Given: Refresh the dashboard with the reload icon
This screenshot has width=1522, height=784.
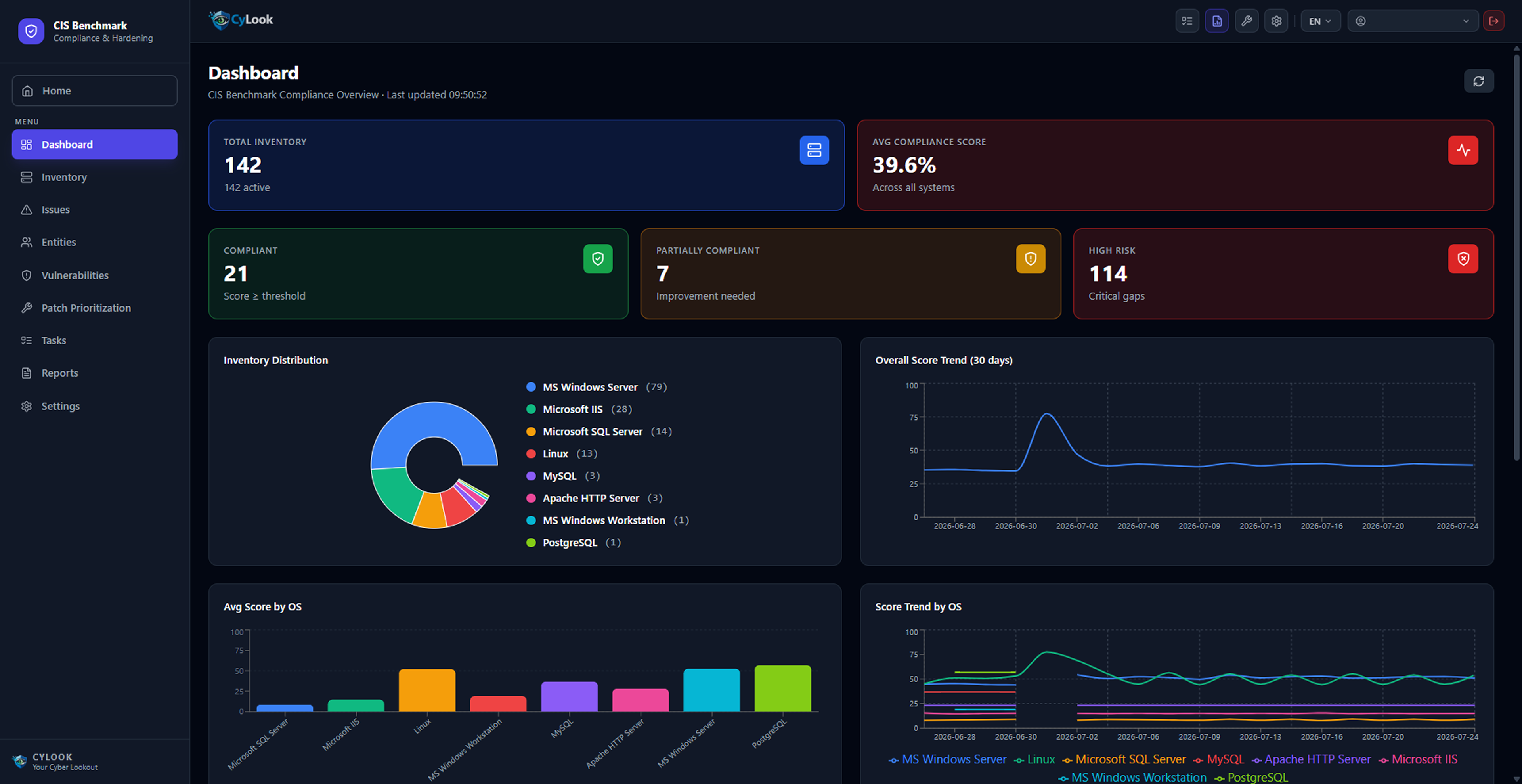Looking at the screenshot, I should 1478,81.
